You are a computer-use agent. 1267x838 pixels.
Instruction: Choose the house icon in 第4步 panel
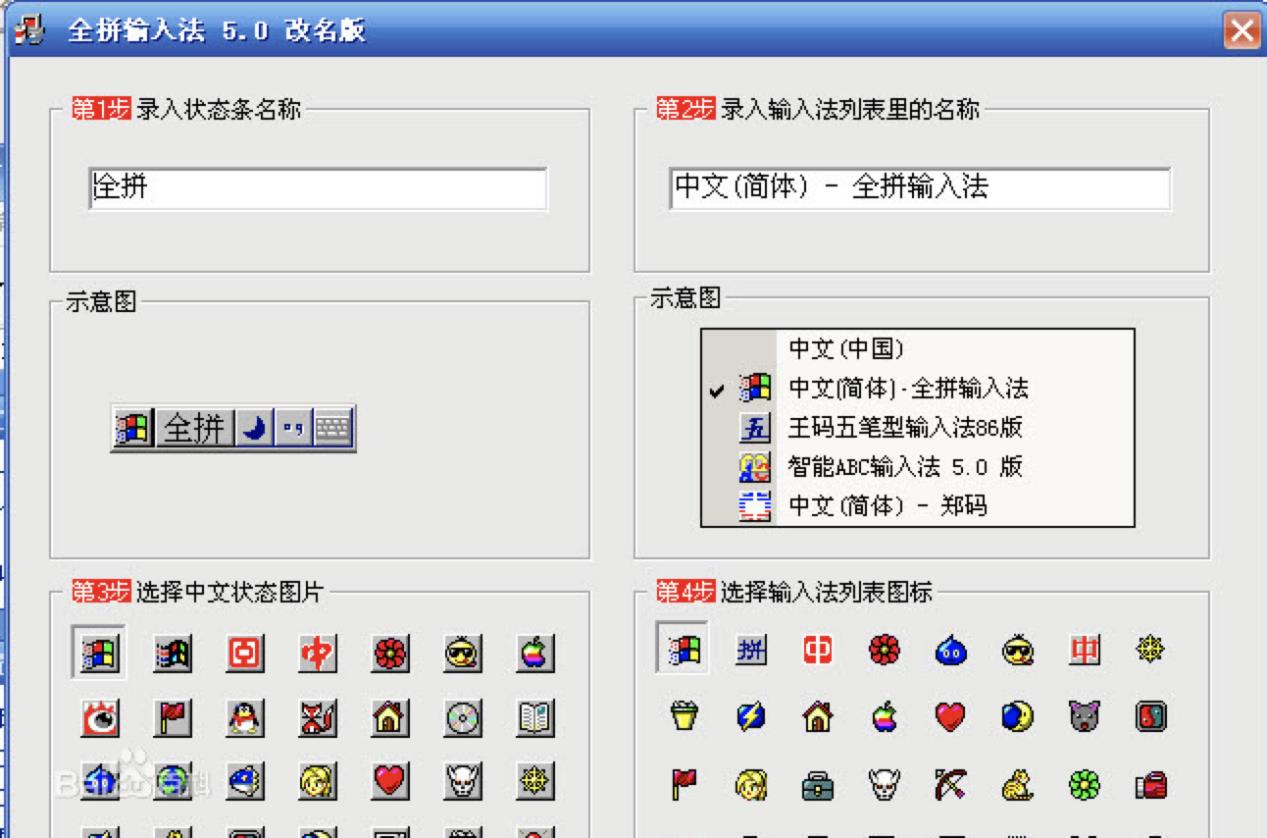click(x=817, y=717)
